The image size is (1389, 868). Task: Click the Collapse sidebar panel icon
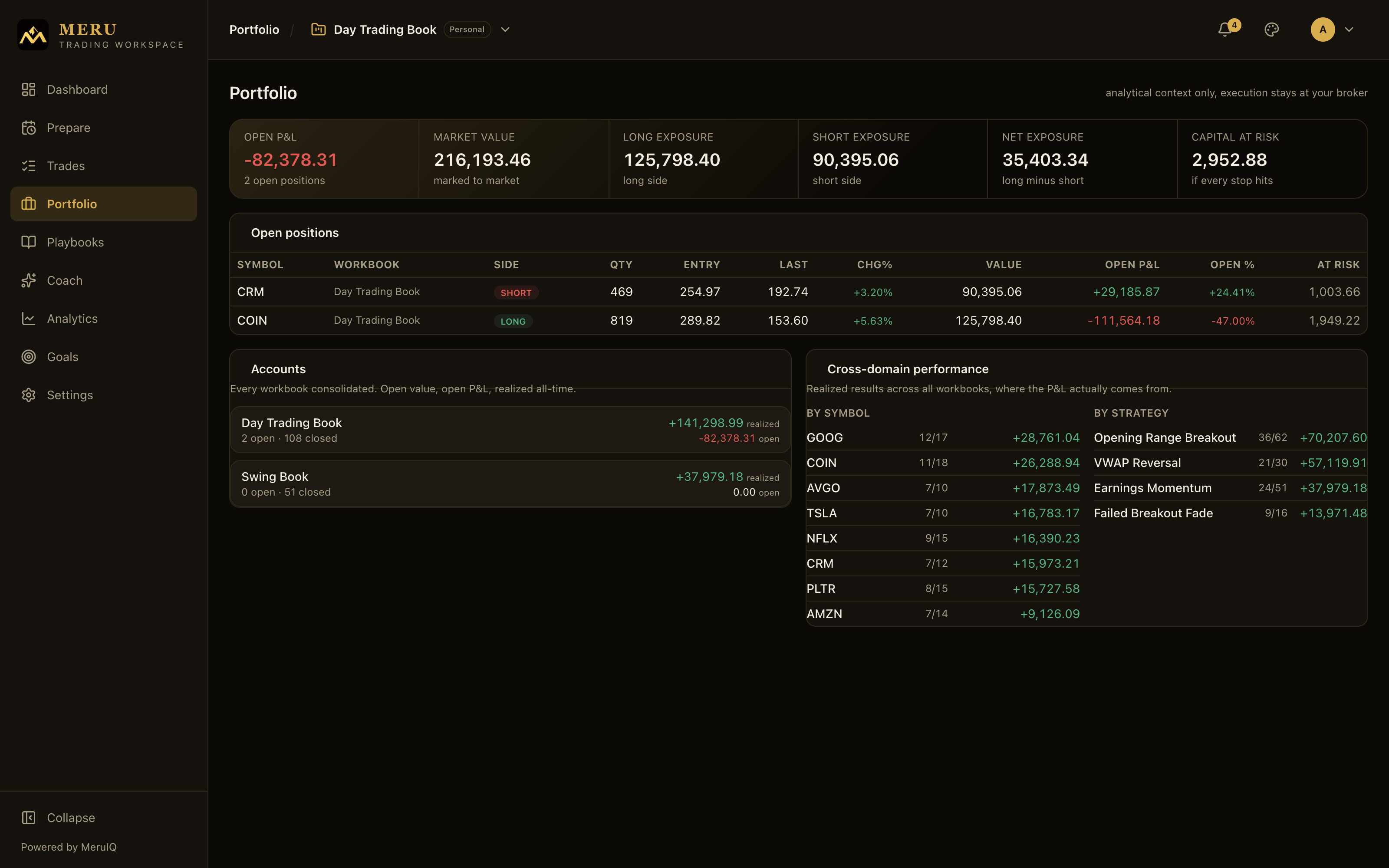[29, 818]
